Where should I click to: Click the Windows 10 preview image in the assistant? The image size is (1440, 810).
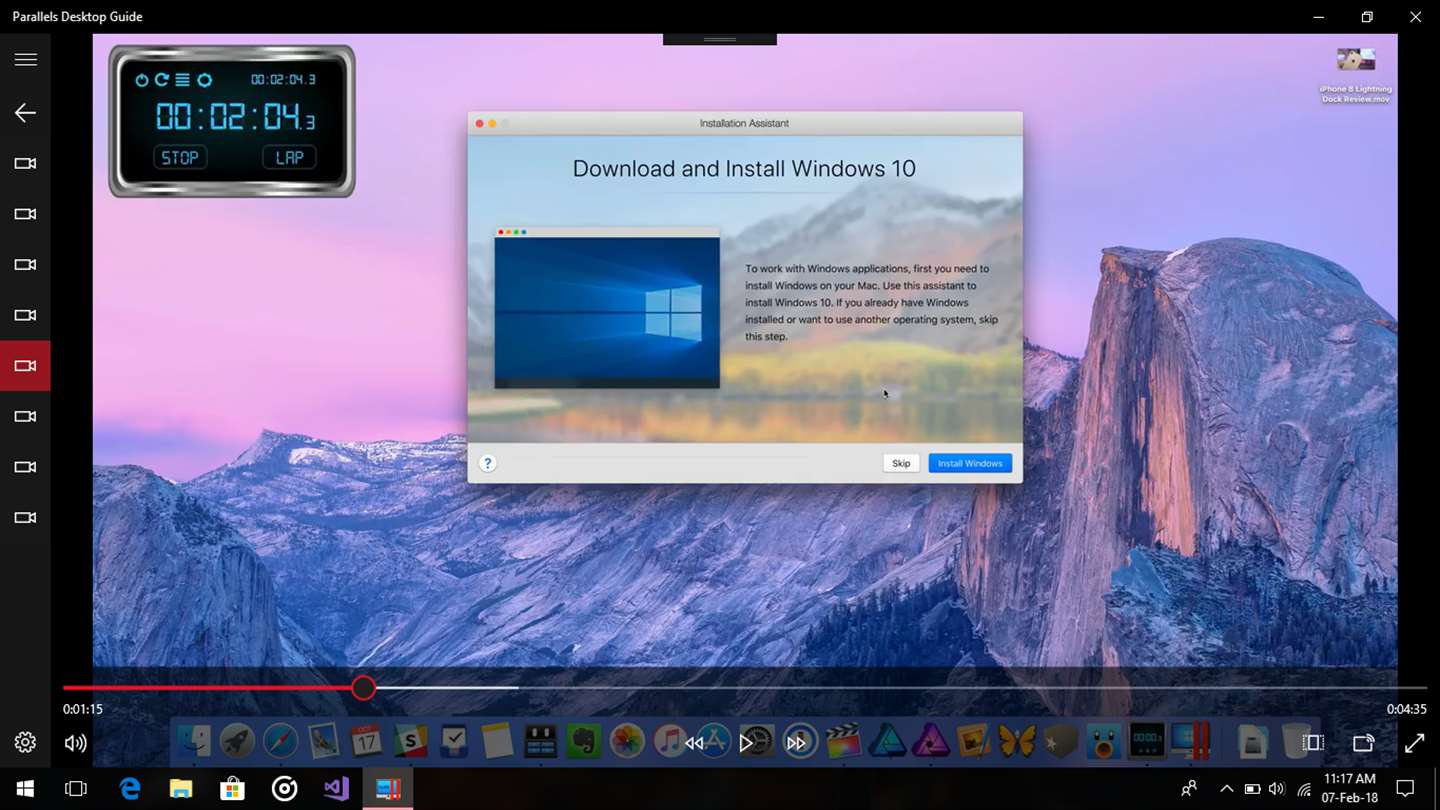point(607,308)
